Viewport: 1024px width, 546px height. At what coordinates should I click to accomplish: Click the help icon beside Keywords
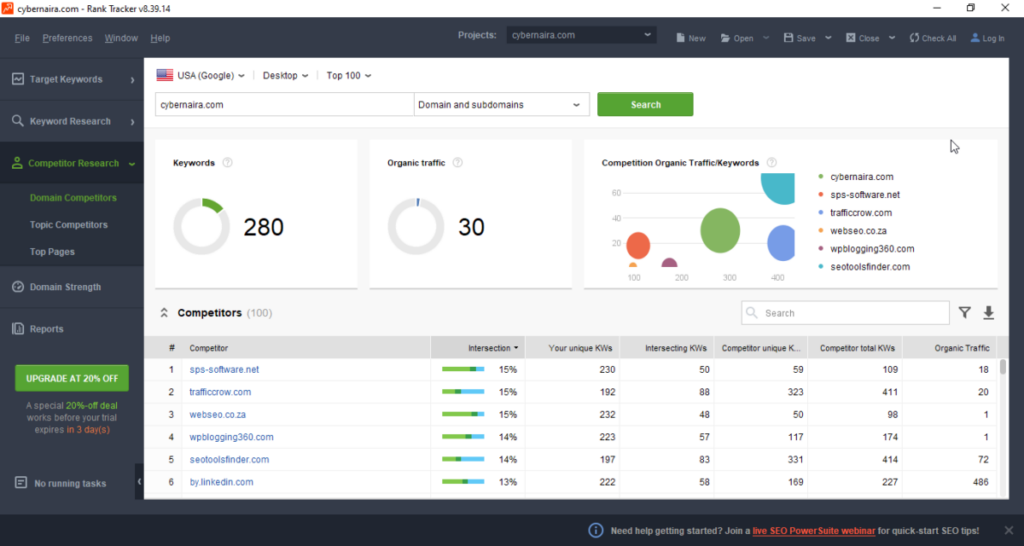pos(228,163)
